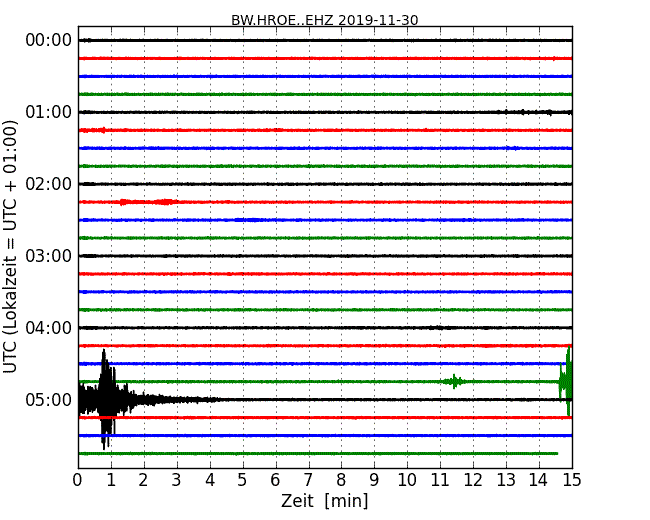650x520 pixels.
Task: Select the 01:00 time label
Action: point(49,112)
